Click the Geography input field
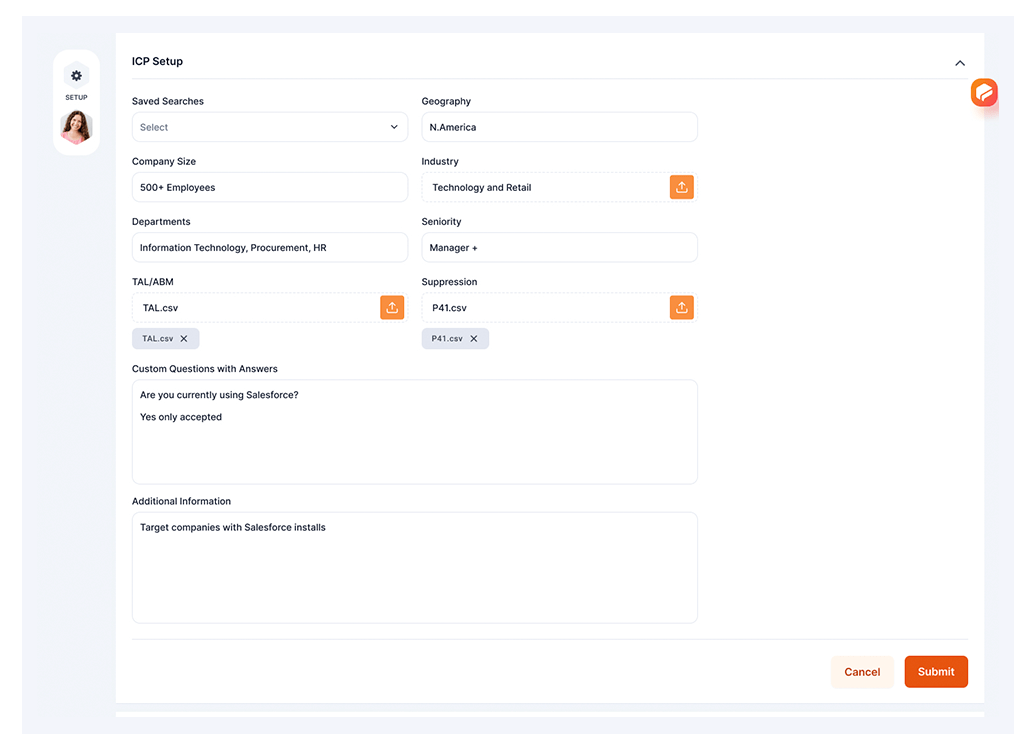The image size is (1034, 750). pyautogui.click(x=559, y=127)
